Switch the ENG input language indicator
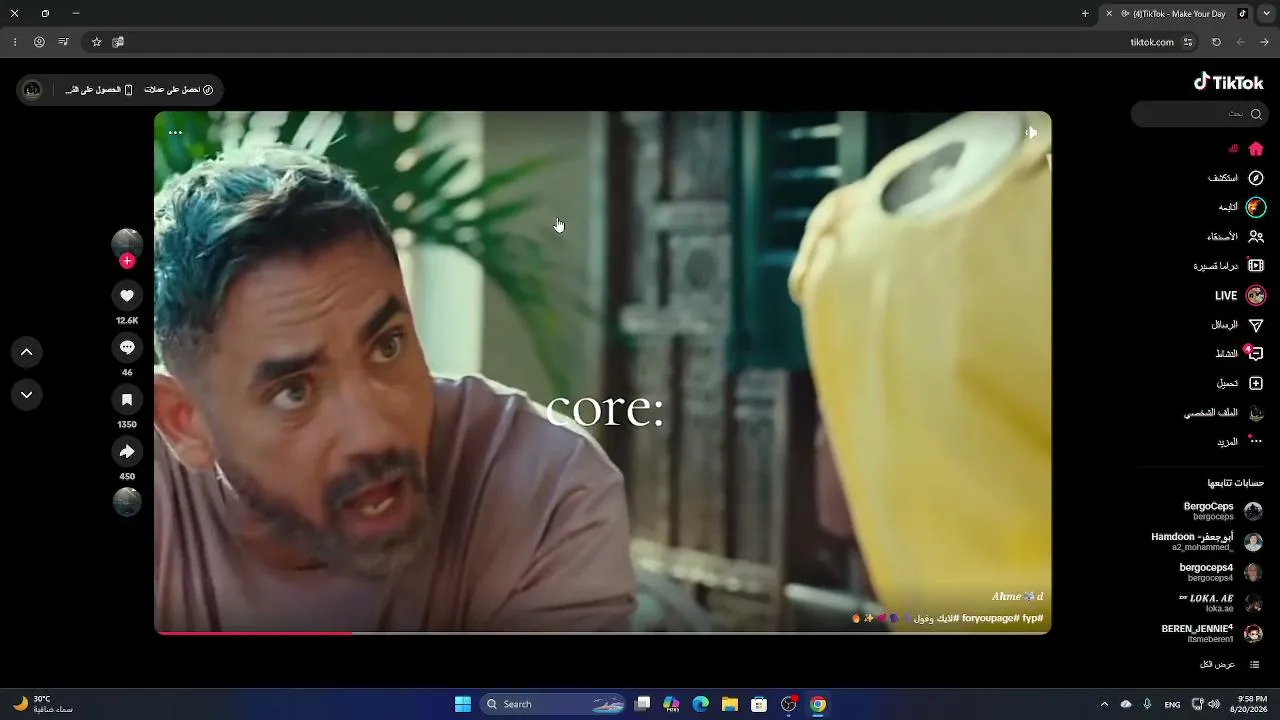Image resolution: width=1280 pixels, height=720 pixels. 1172,704
